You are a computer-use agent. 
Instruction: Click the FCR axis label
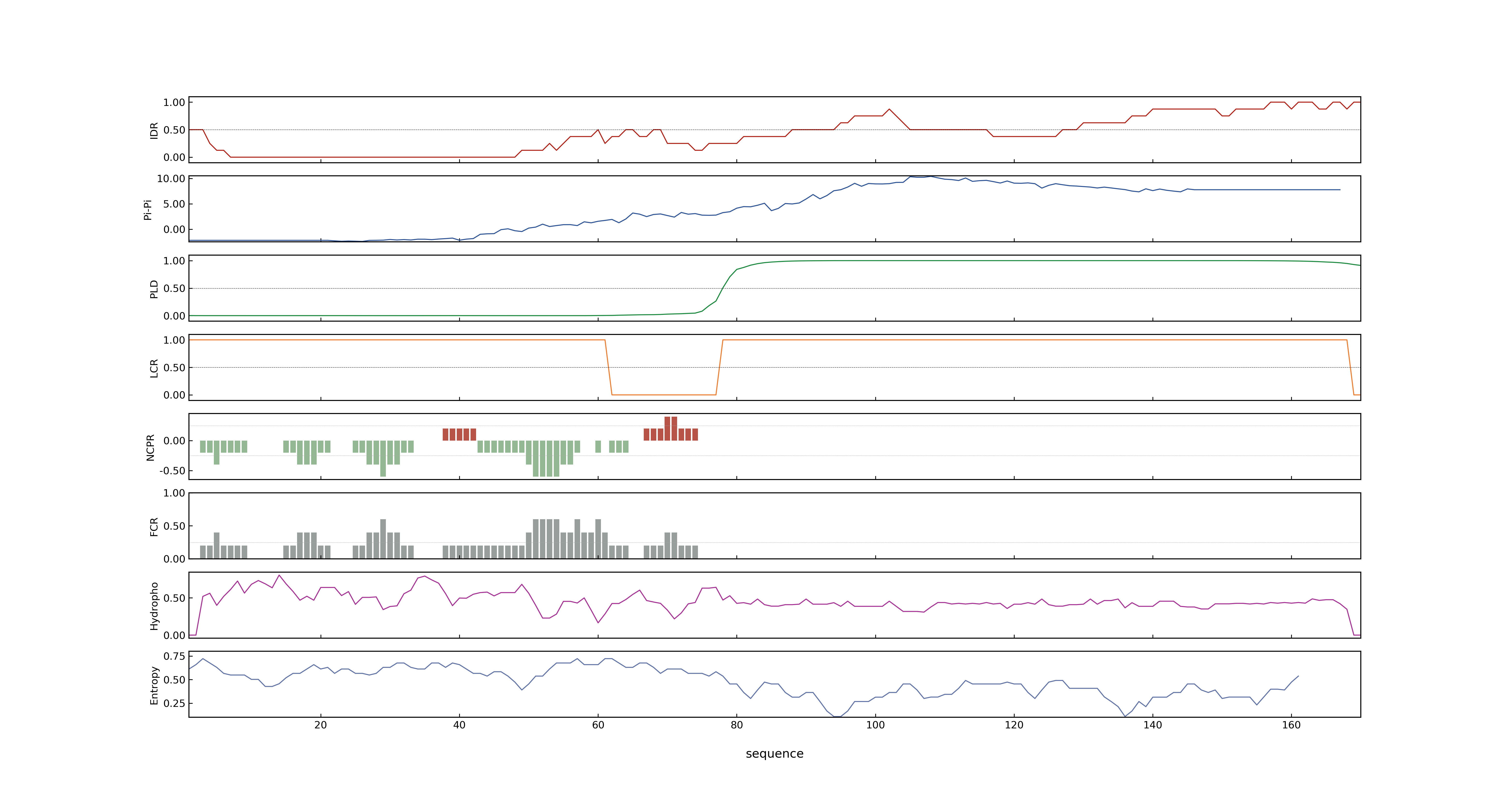point(154,526)
